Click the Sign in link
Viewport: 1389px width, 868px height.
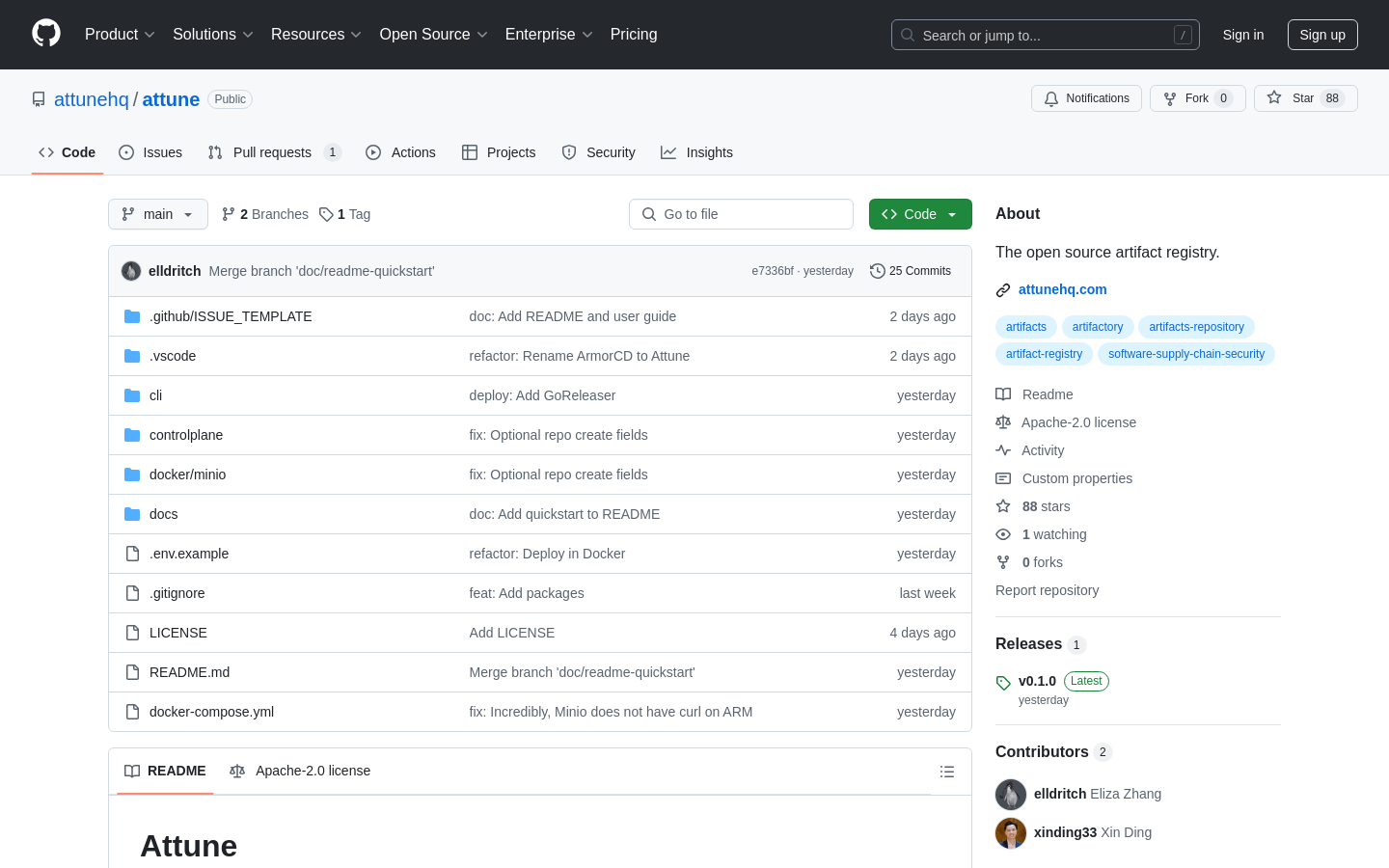1243,35
